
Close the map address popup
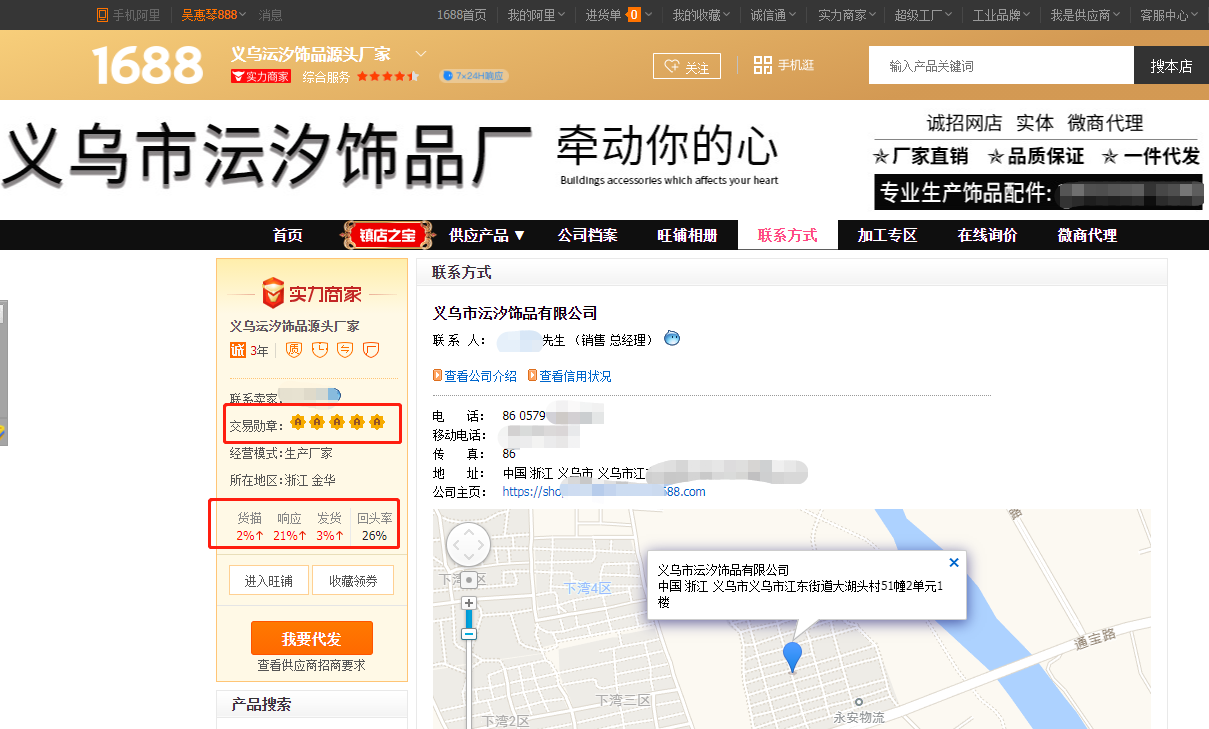(x=954, y=563)
